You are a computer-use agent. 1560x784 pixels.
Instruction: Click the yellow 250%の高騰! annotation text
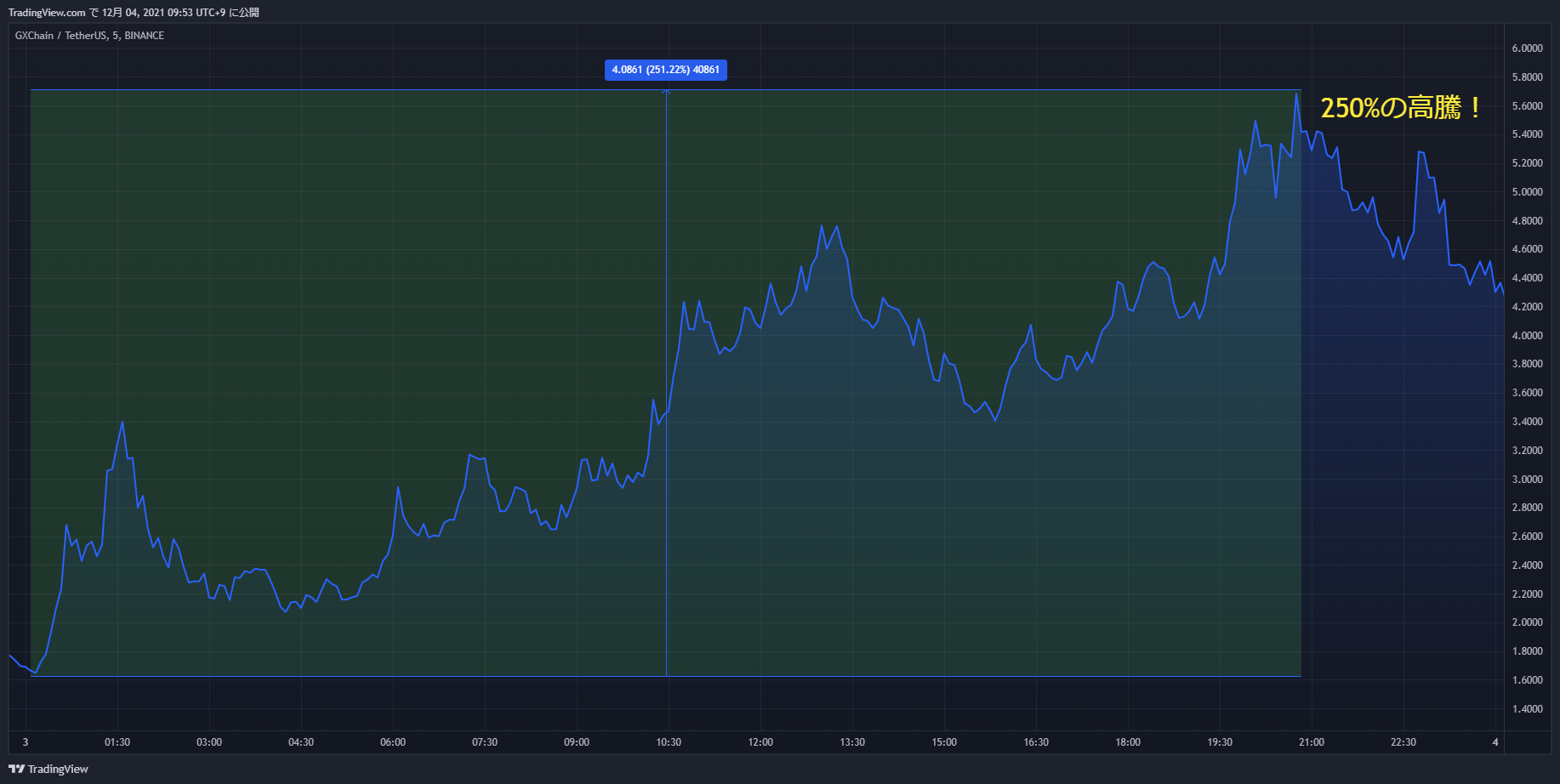coord(1401,108)
